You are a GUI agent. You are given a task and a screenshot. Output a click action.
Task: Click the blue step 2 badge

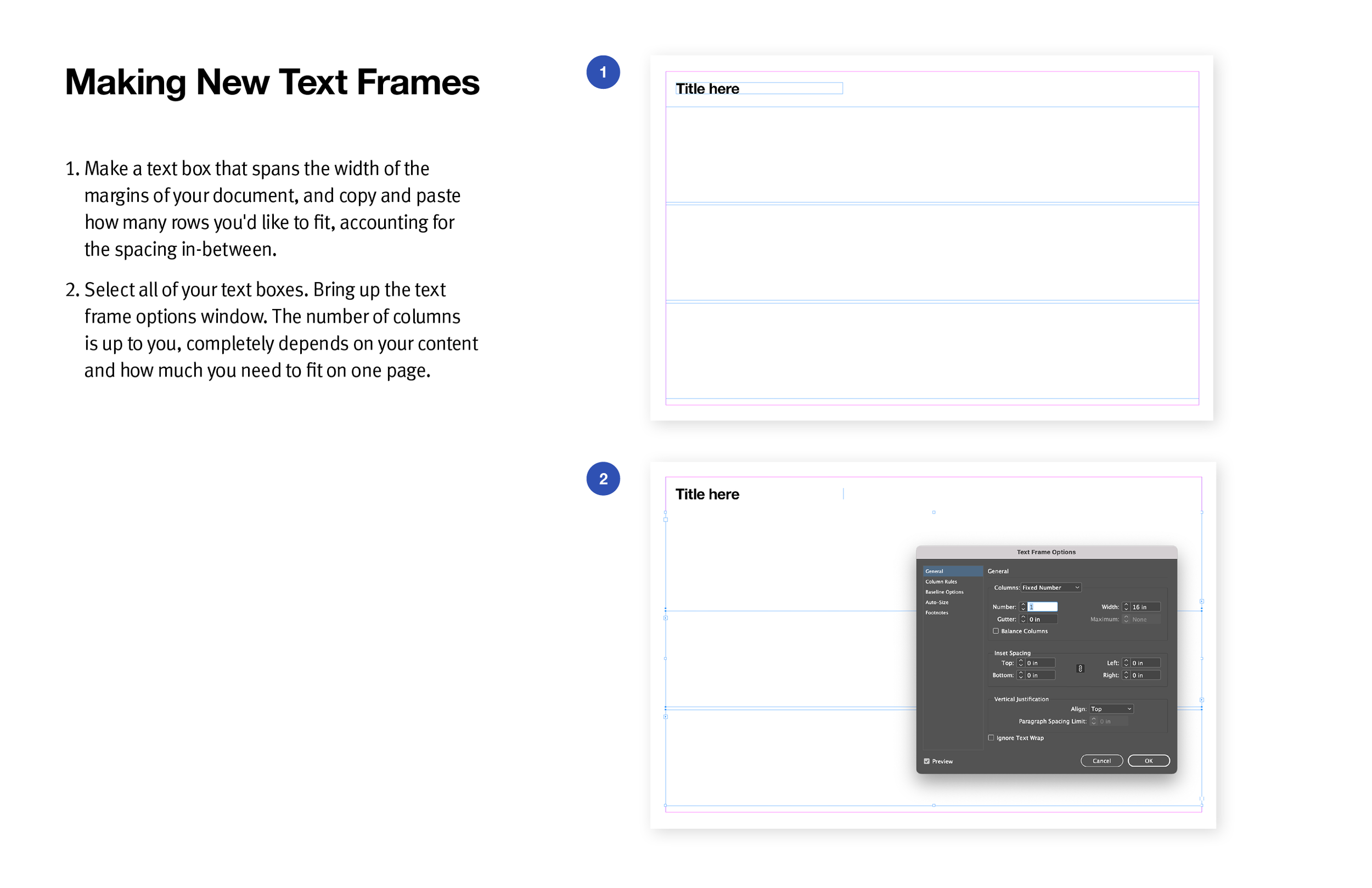click(603, 479)
